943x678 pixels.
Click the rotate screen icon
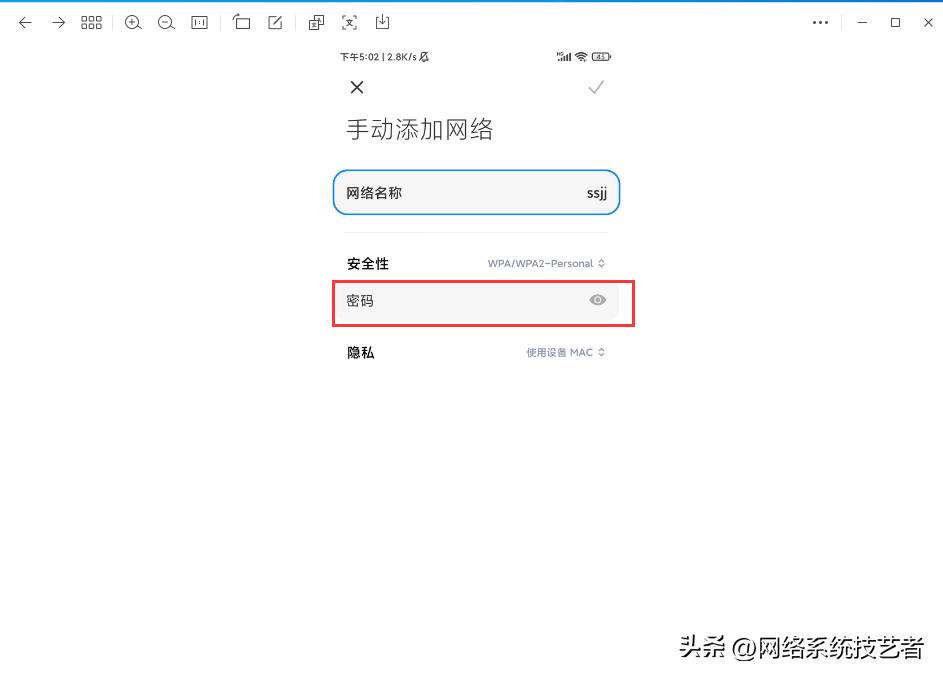tap(242, 22)
